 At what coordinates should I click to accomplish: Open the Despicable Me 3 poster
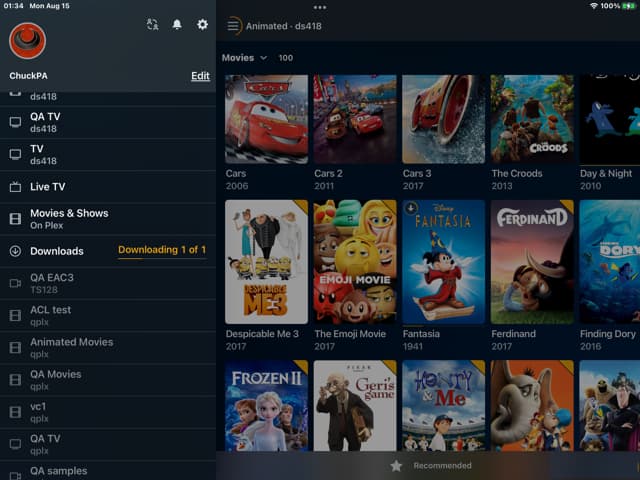(x=266, y=262)
